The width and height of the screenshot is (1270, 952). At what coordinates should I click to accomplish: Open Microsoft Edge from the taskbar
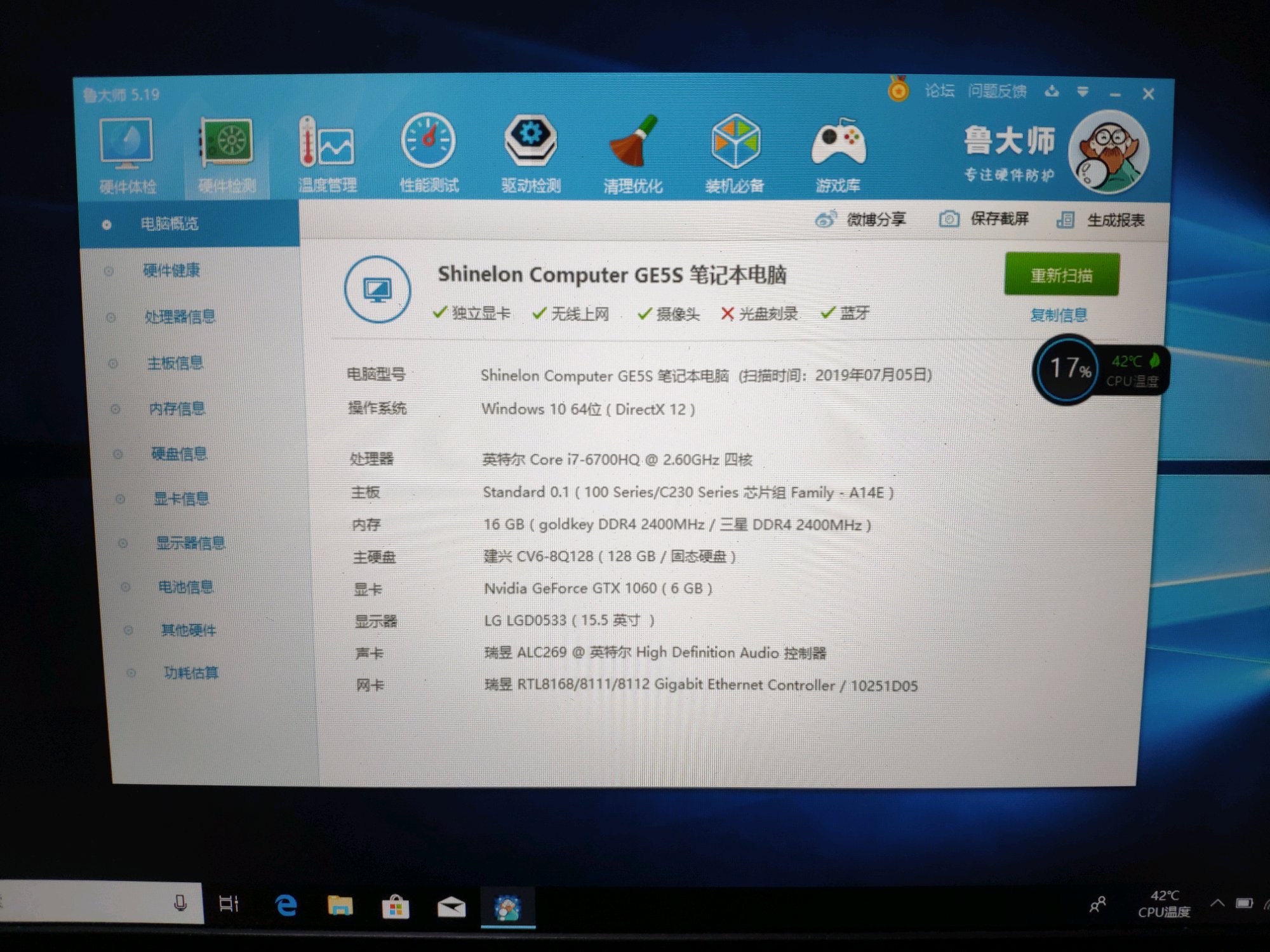286,905
